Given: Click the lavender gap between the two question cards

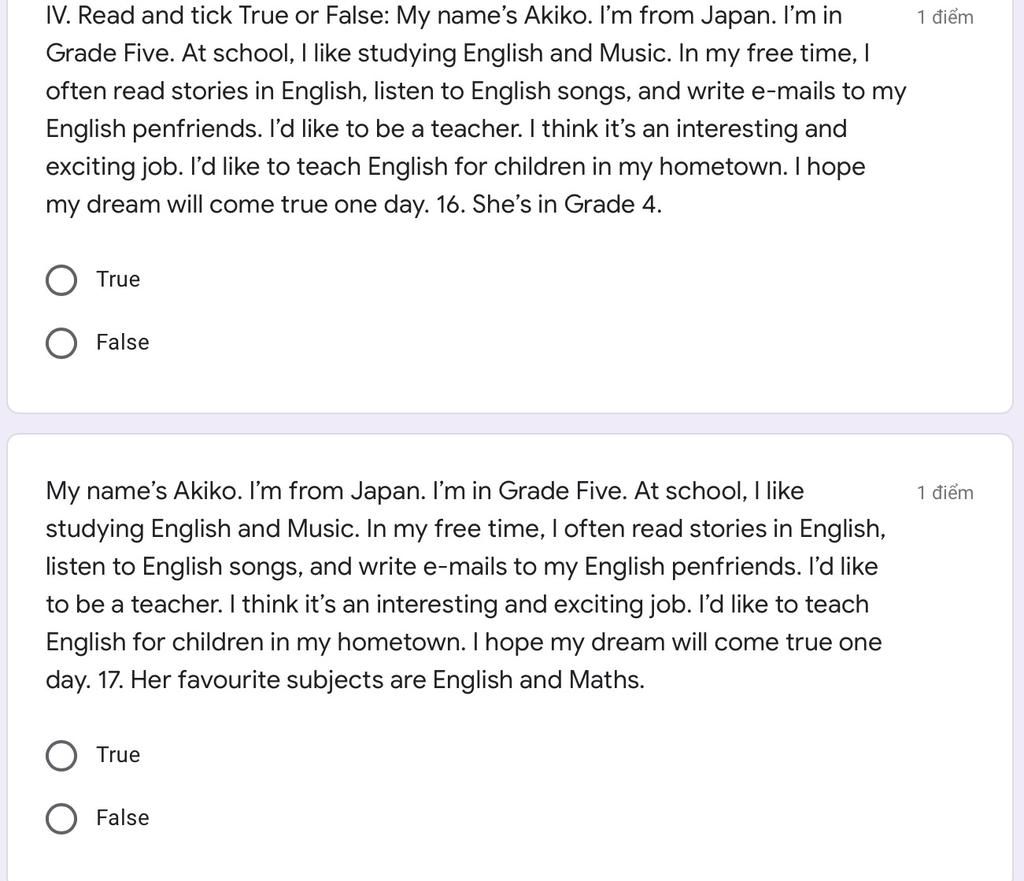Looking at the screenshot, I should pos(512,423).
